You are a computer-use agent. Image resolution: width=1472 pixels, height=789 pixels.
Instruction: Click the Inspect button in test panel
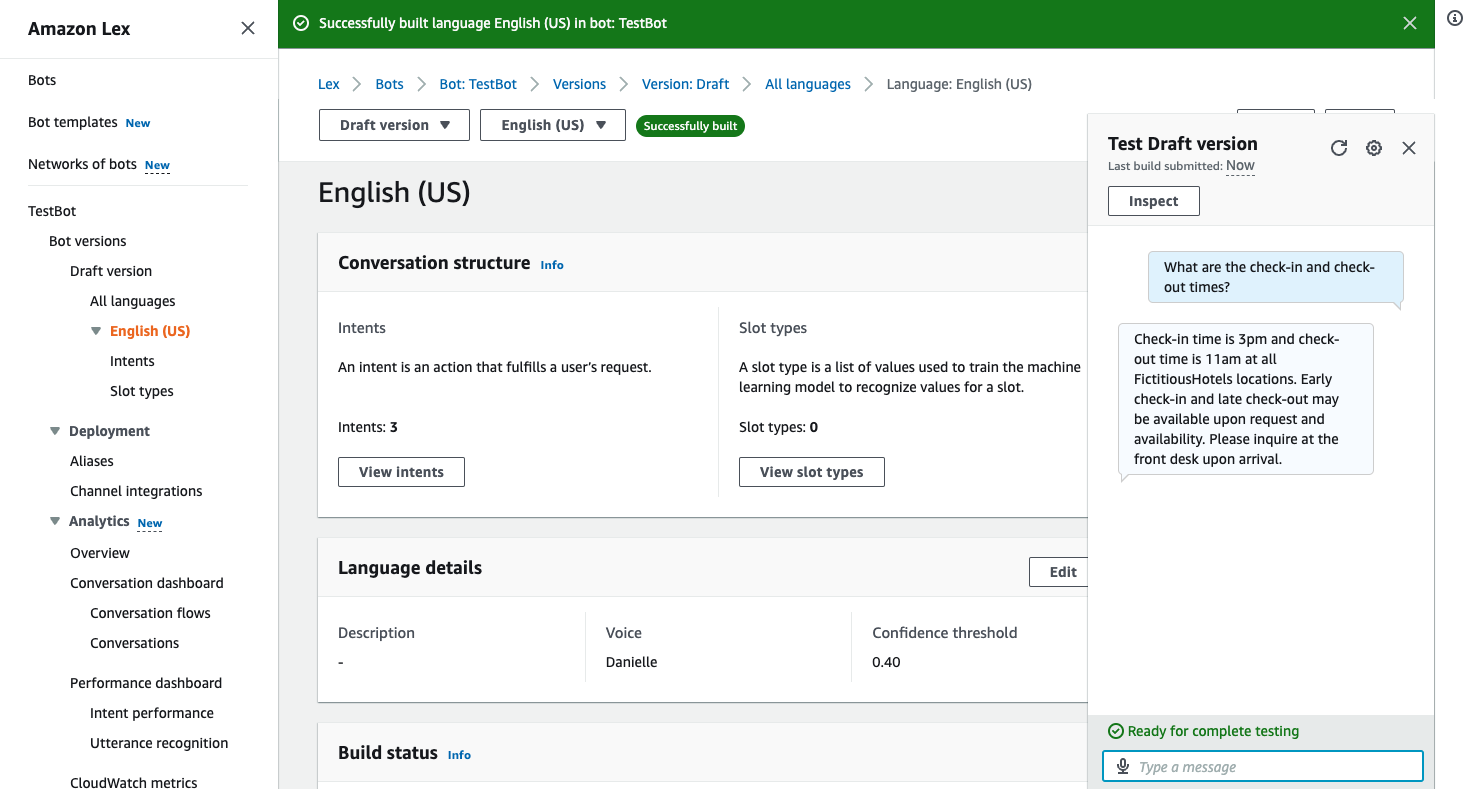tap(1154, 201)
